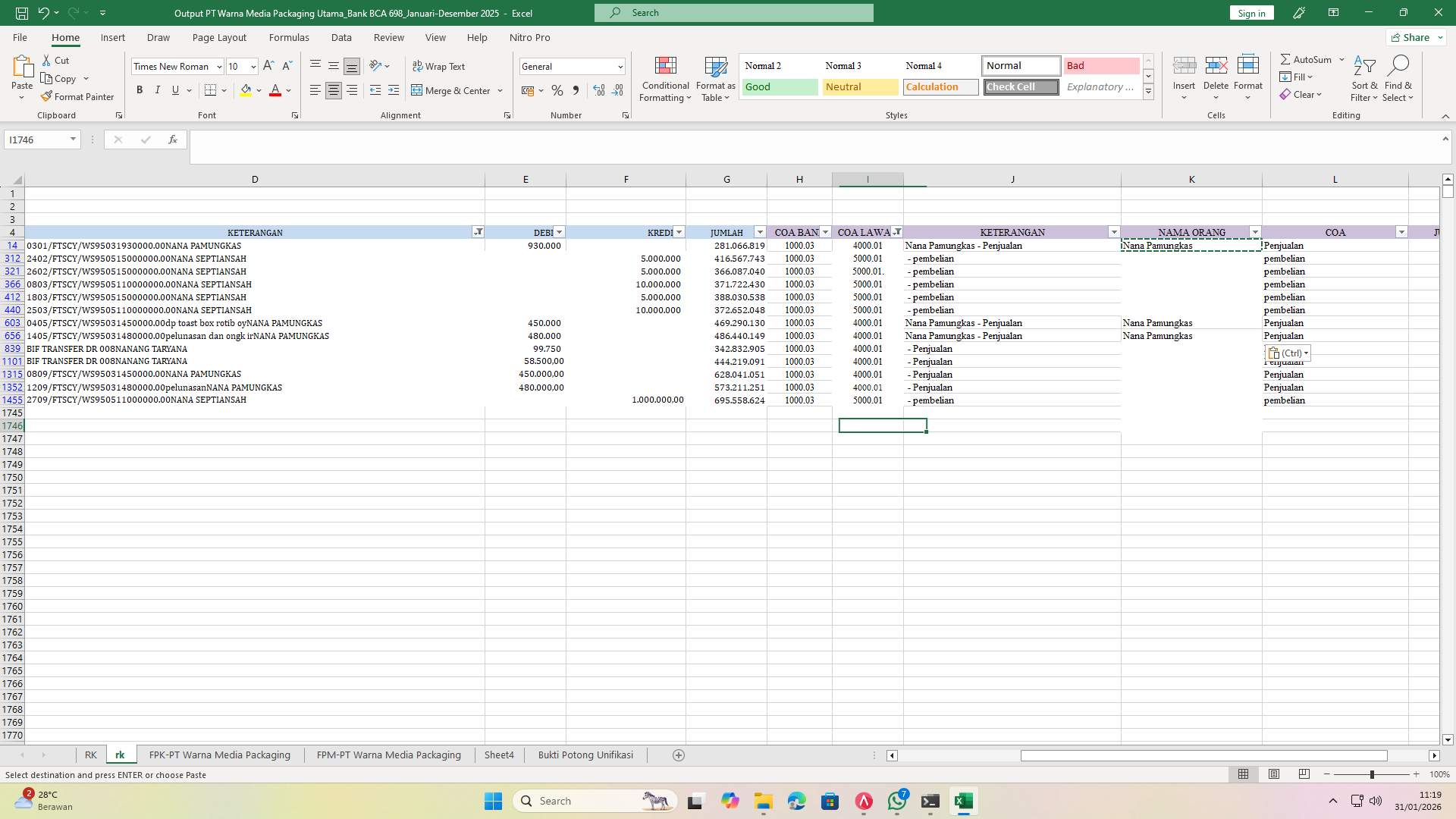Viewport: 1456px width, 819px height.
Task: Toggle bold formatting
Action: point(140,89)
